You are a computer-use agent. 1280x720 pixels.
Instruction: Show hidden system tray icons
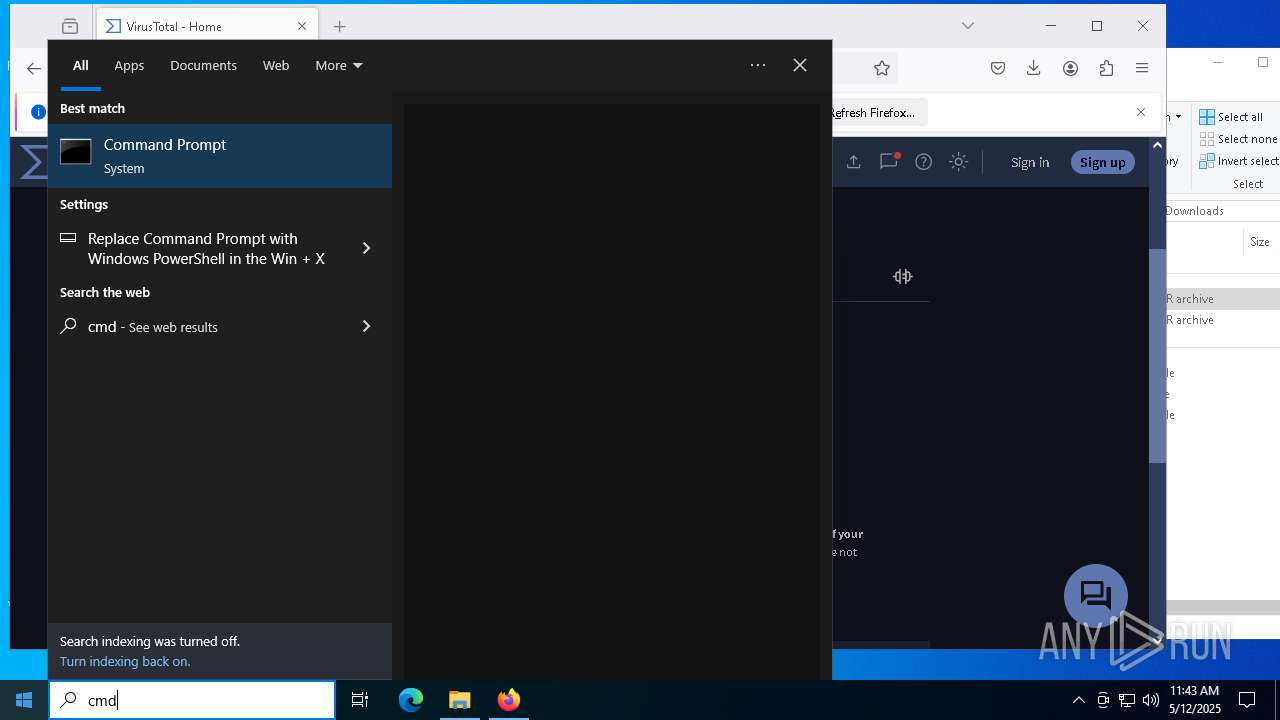1078,700
